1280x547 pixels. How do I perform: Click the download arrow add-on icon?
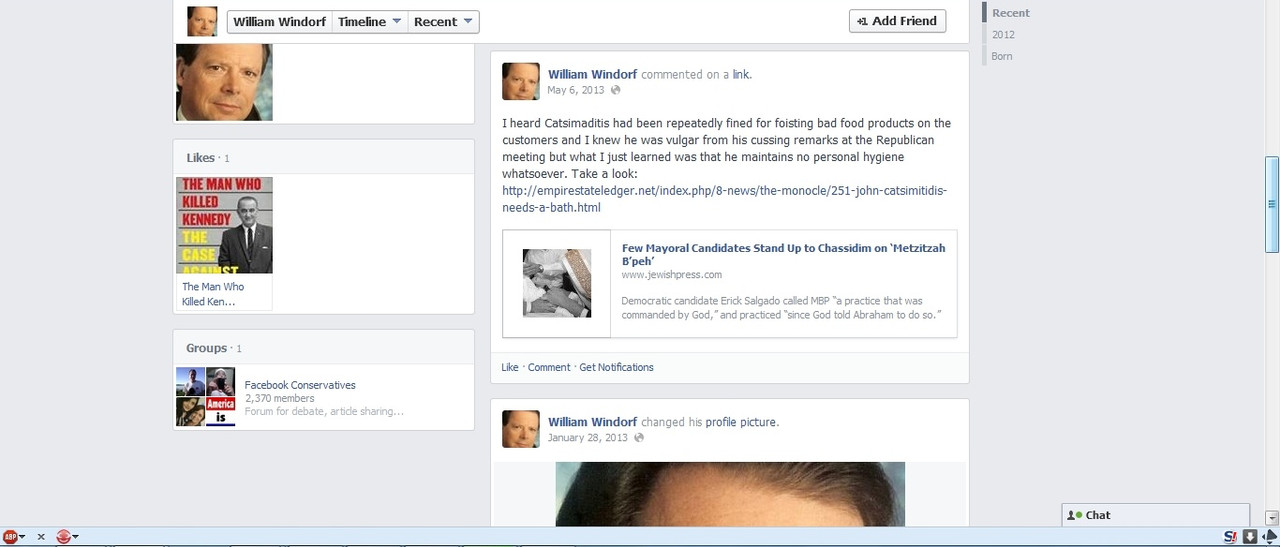coord(1250,537)
